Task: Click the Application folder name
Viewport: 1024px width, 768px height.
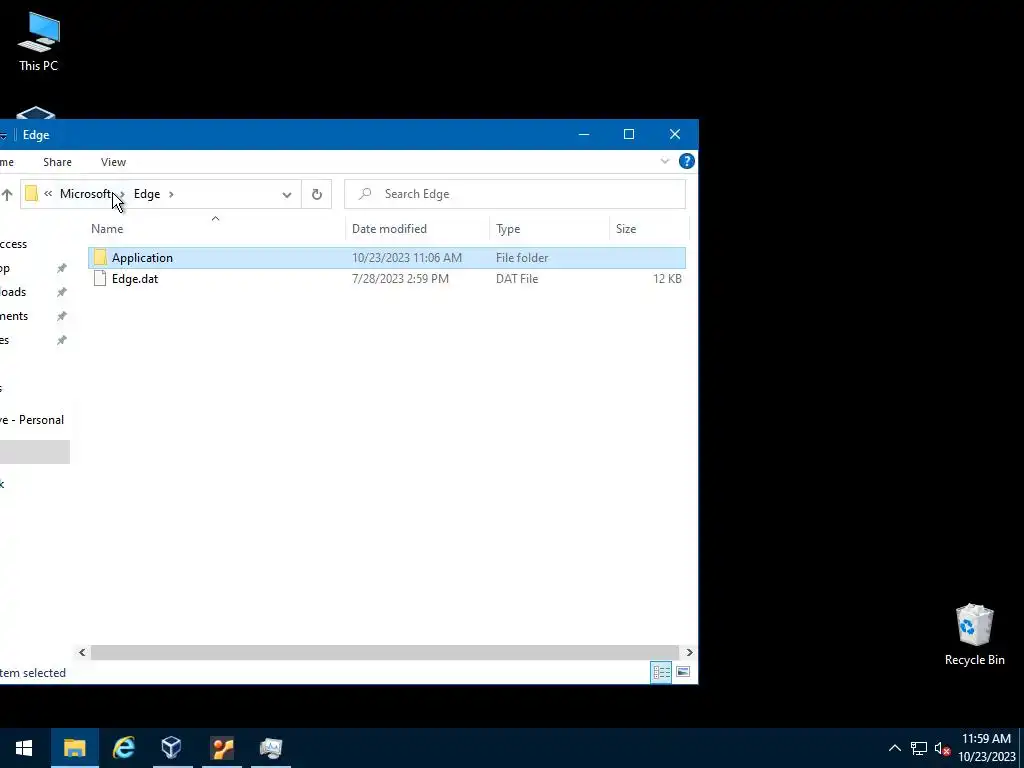Action: (142, 258)
